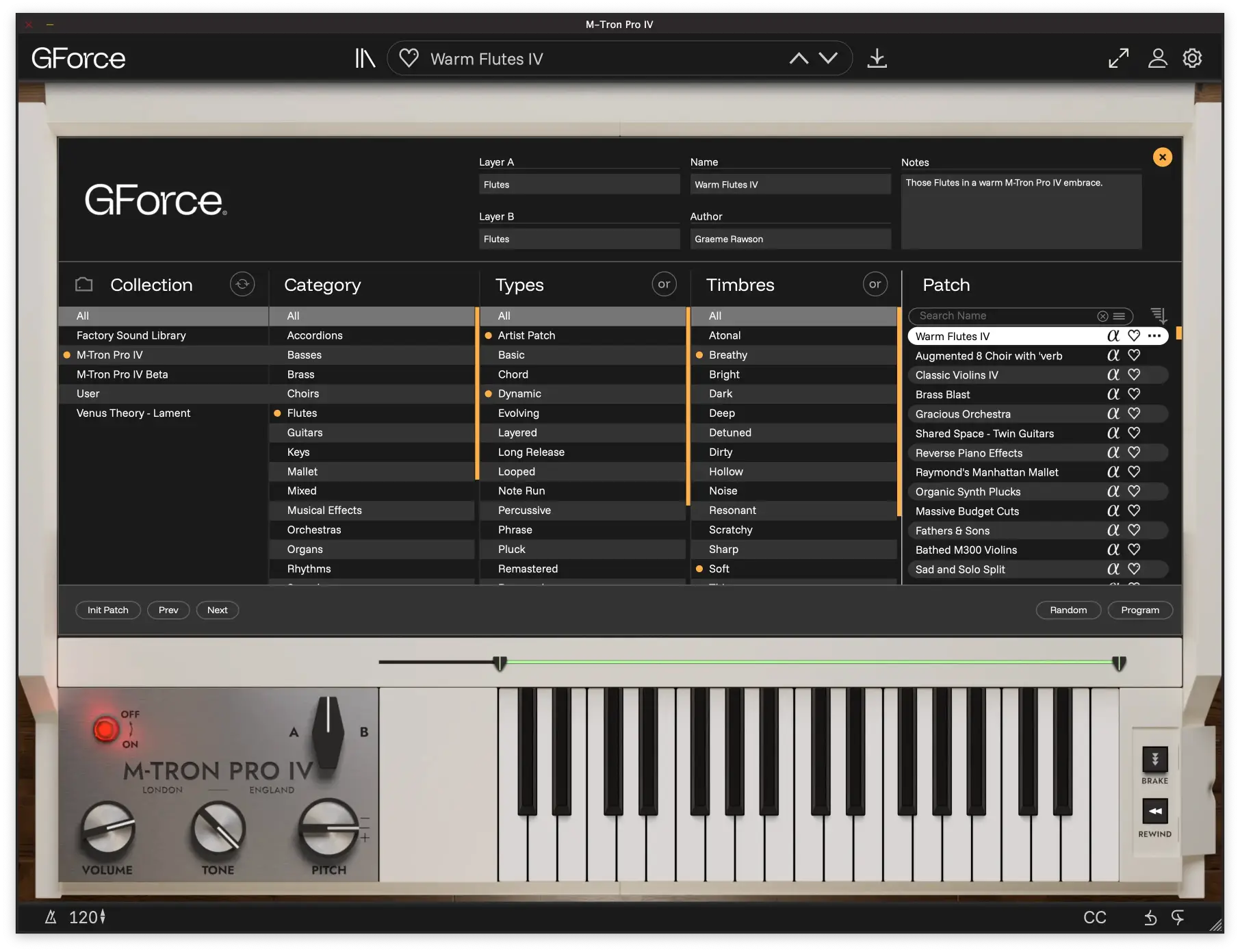Select the Gracious Orchestra patch
Viewport: 1240px width, 952px height.
[x=1038, y=414]
